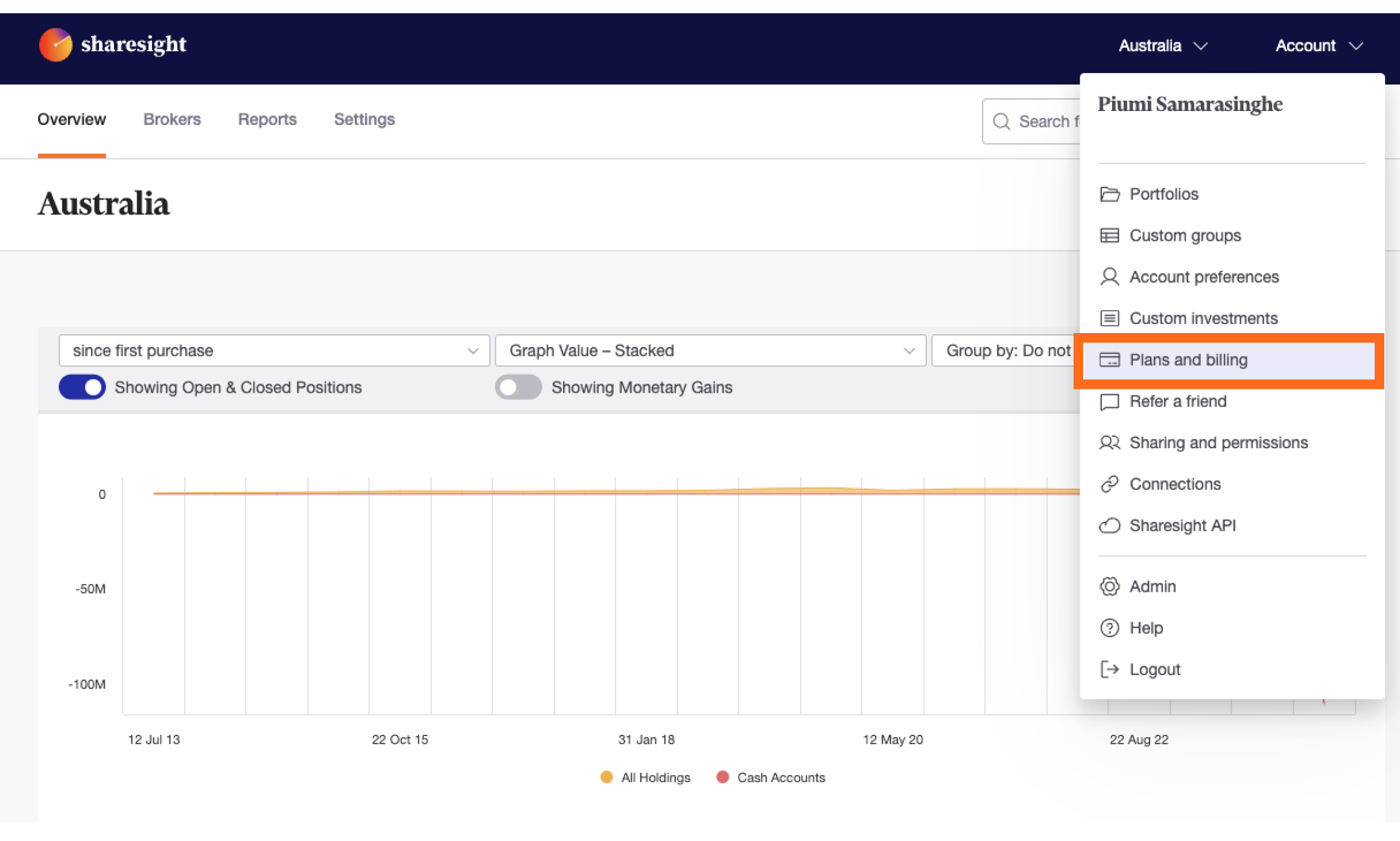Open the Refer a friend page
Screen dimensions: 1400x841
pyautogui.click(x=1177, y=401)
